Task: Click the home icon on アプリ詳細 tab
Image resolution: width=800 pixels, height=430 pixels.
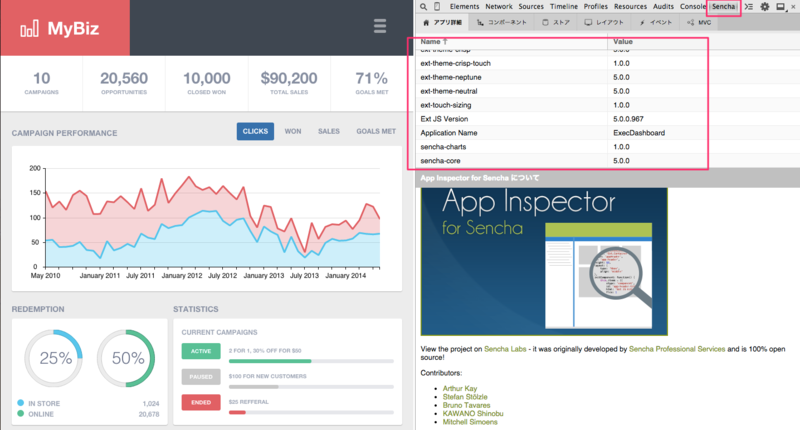Action: pyautogui.click(x=426, y=22)
